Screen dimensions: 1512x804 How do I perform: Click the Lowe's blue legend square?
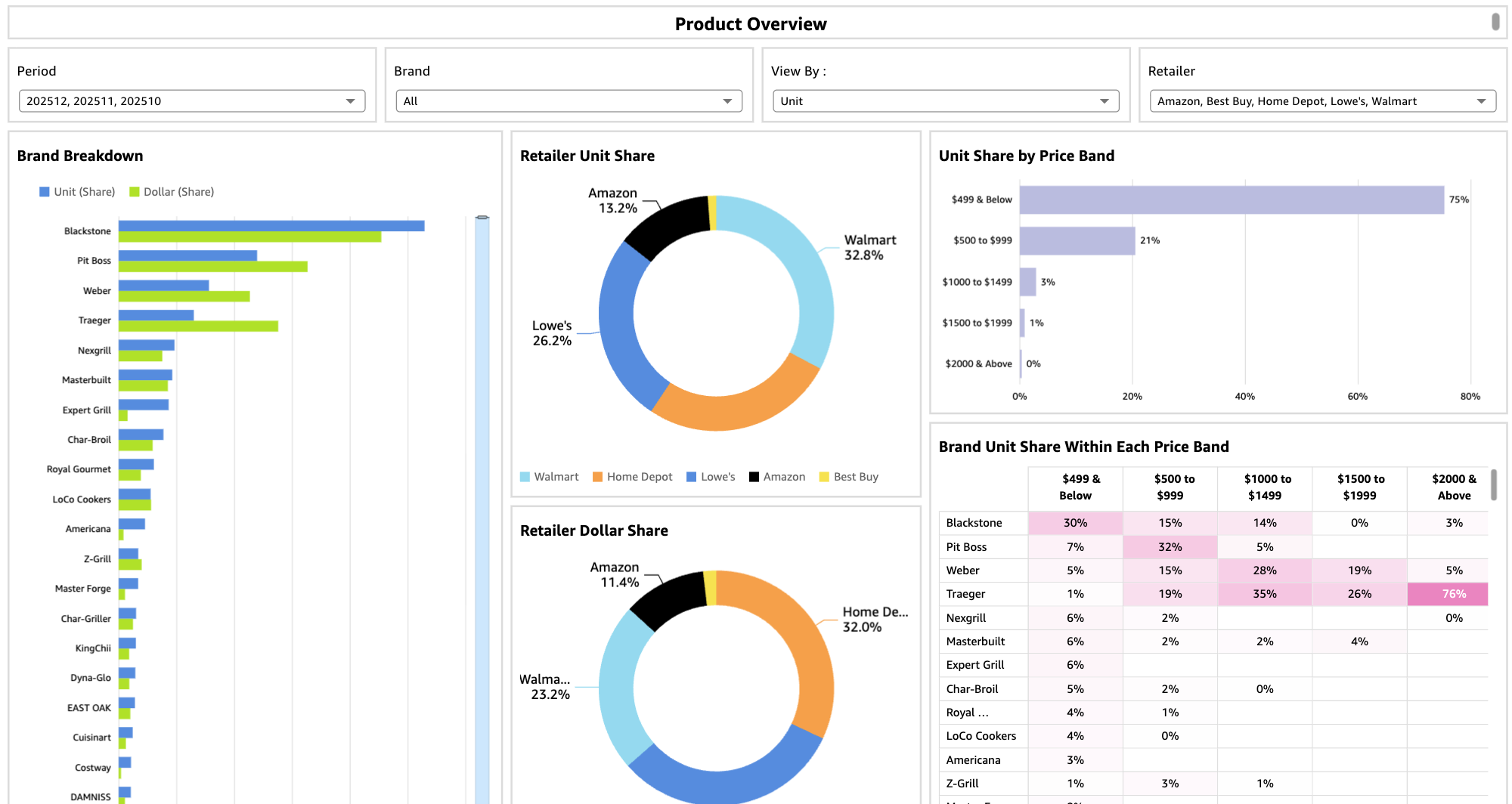pyautogui.click(x=691, y=477)
